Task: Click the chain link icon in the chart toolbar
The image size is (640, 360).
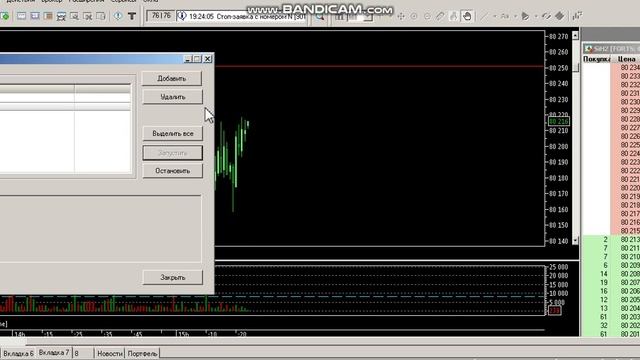Action: pos(546,16)
